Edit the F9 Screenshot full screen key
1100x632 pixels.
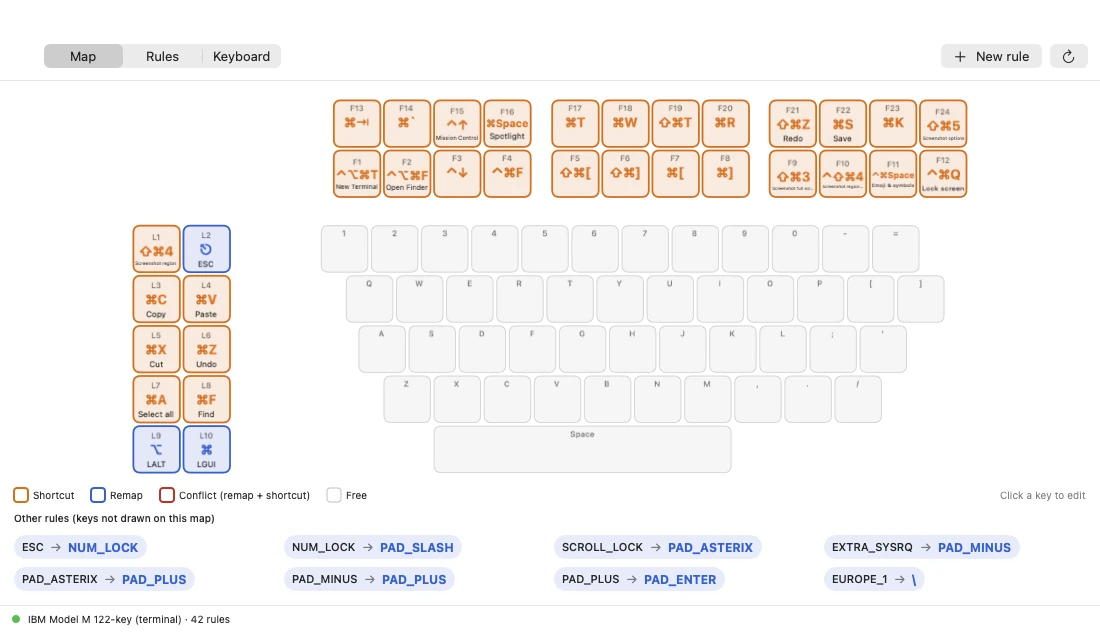793,174
